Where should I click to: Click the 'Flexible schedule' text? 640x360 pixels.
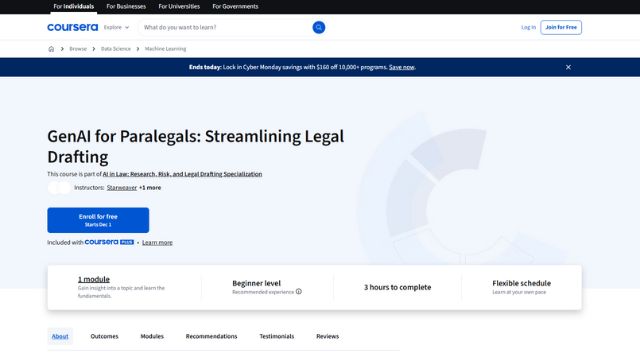522,283
